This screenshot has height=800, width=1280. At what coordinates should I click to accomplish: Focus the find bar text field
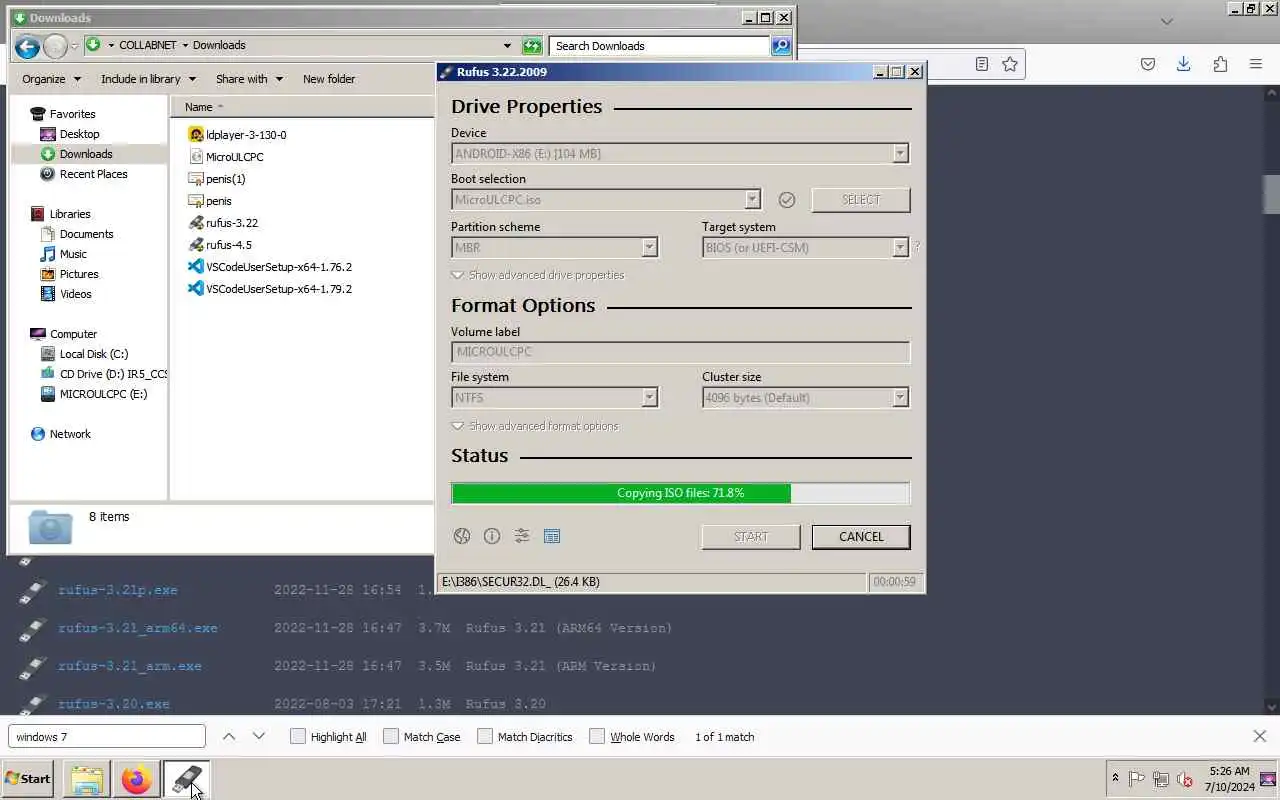point(107,736)
